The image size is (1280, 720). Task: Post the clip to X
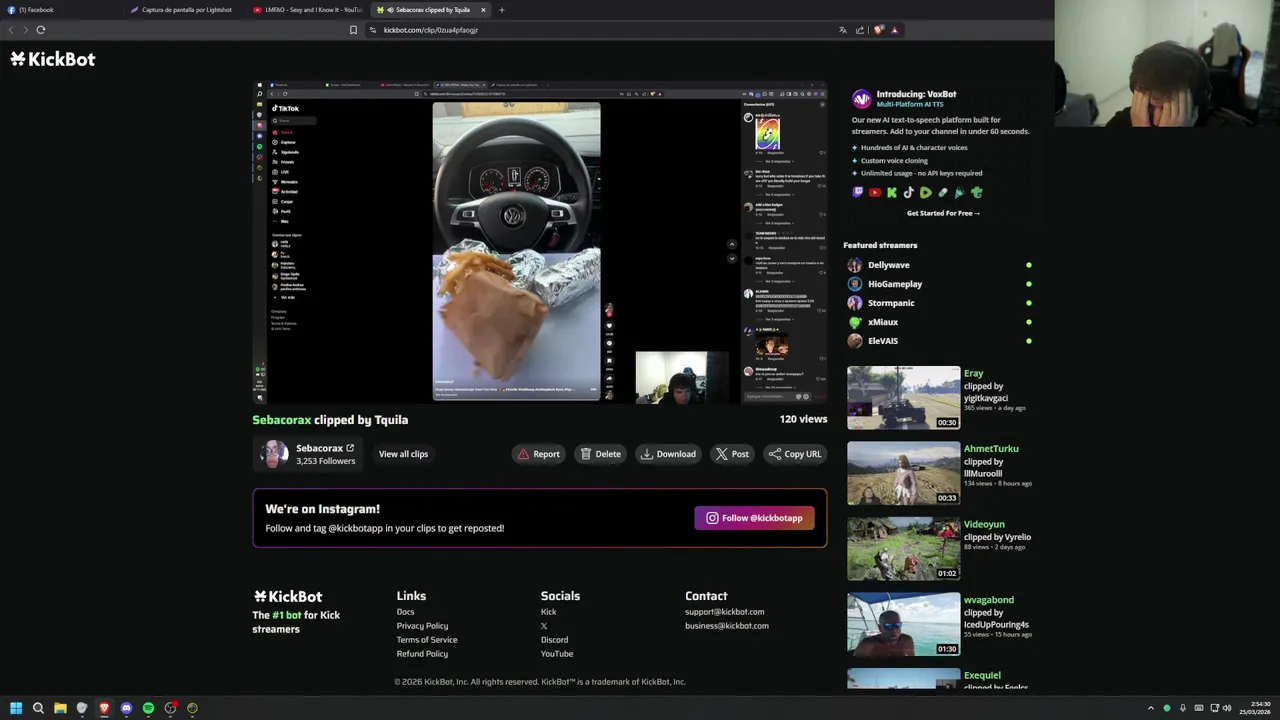[x=732, y=454]
